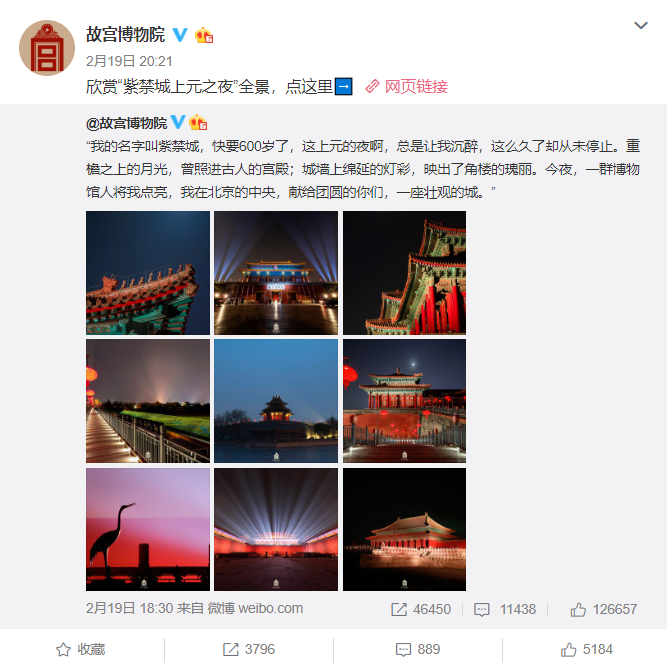This screenshot has width=667, height=669.
Task: Open the crane silhouette photo thumbnail
Action: [x=148, y=529]
